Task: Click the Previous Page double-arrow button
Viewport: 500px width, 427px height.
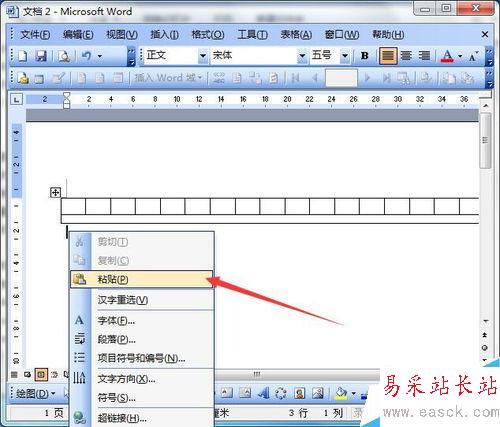Action: point(485,335)
